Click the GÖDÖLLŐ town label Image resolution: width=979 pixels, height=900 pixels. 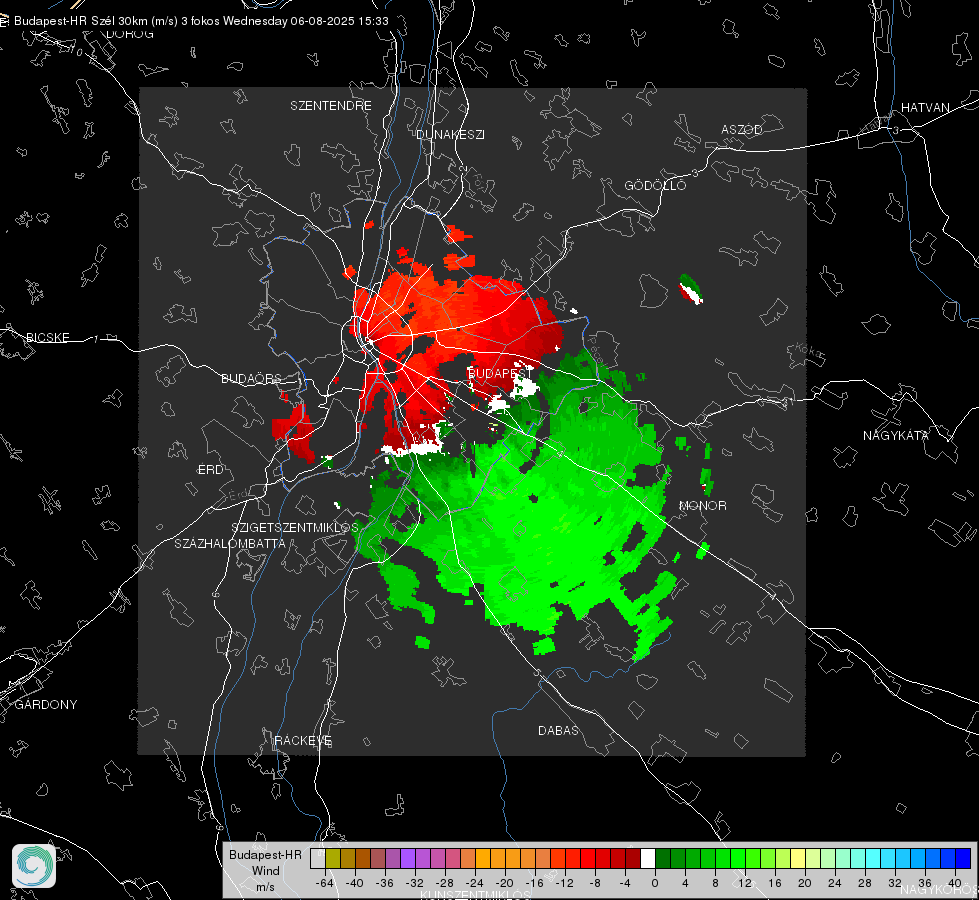[x=656, y=185]
